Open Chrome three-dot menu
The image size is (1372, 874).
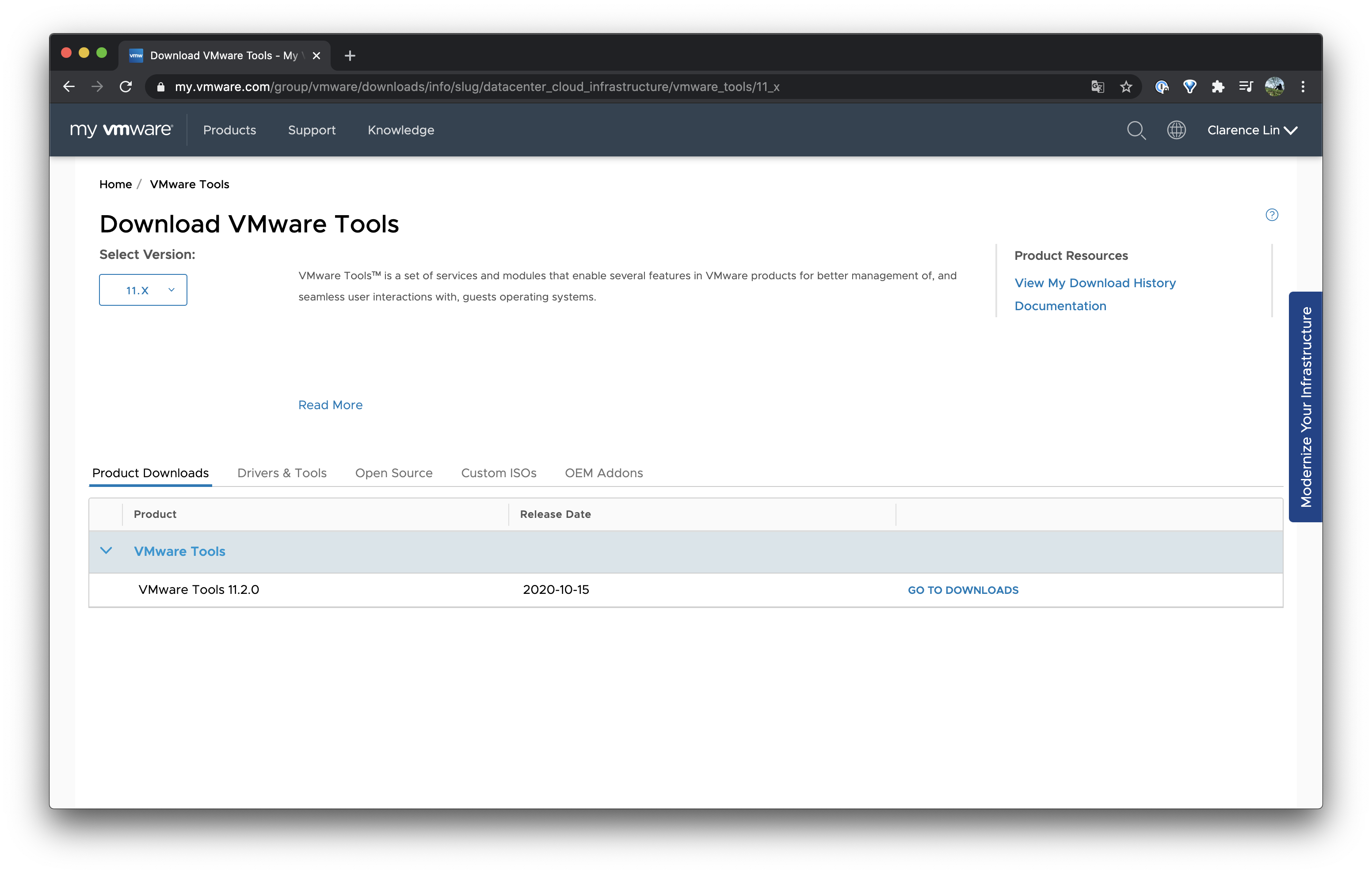click(1303, 87)
